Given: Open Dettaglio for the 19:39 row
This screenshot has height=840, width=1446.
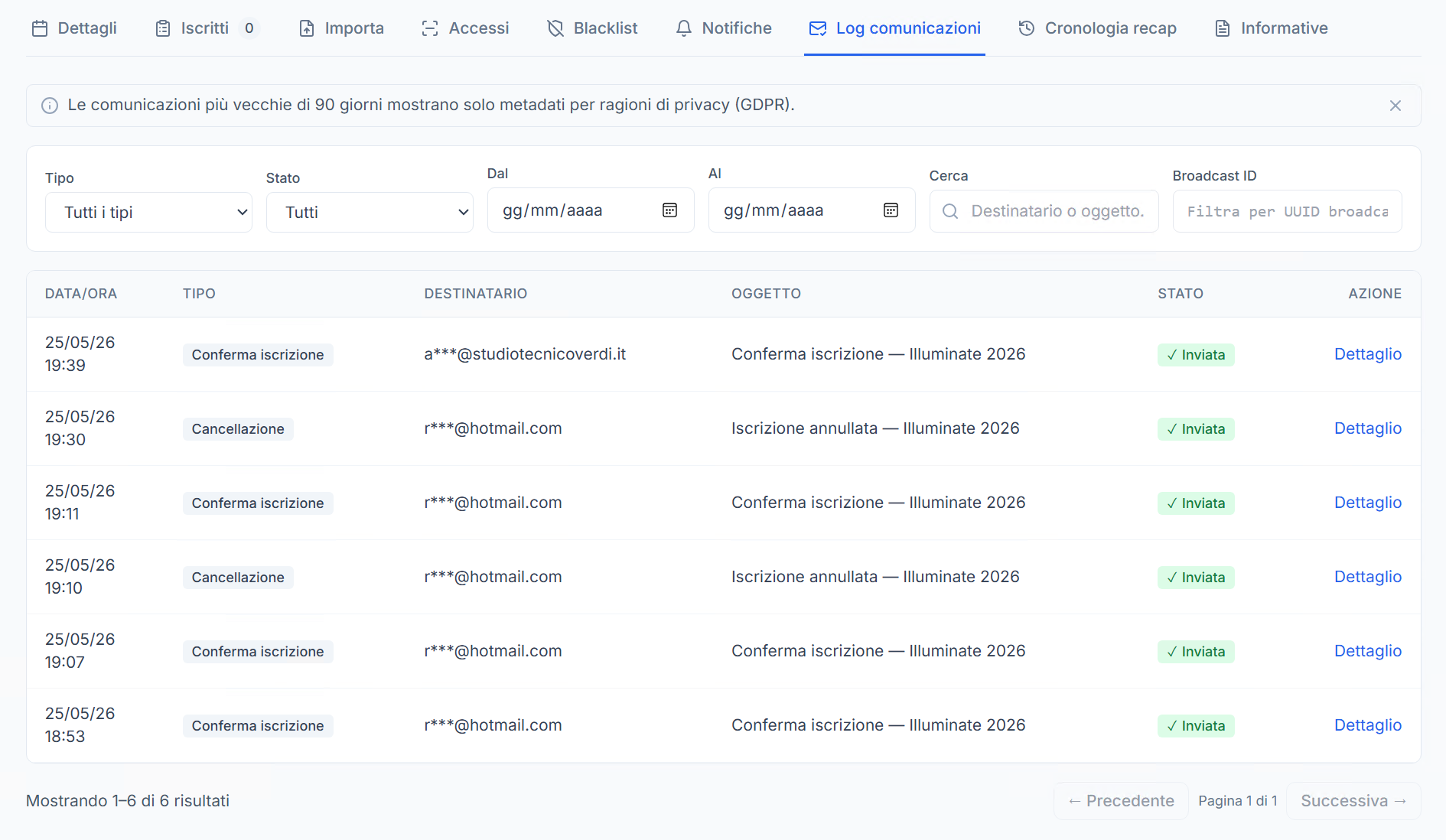Looking at the screenshot, I should 1368,354.
